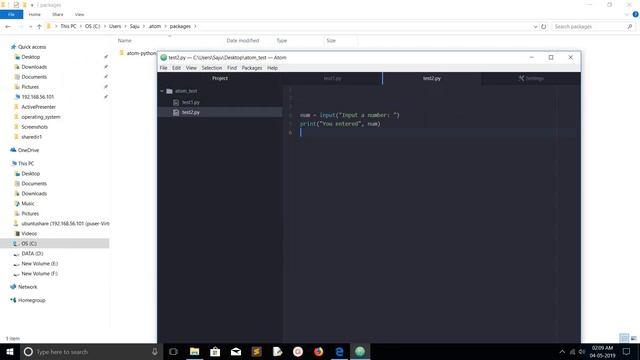The height and width of the screenshot is (360, 640).
Task: Open the Packages menu in Atom
Action: (252, 68)
